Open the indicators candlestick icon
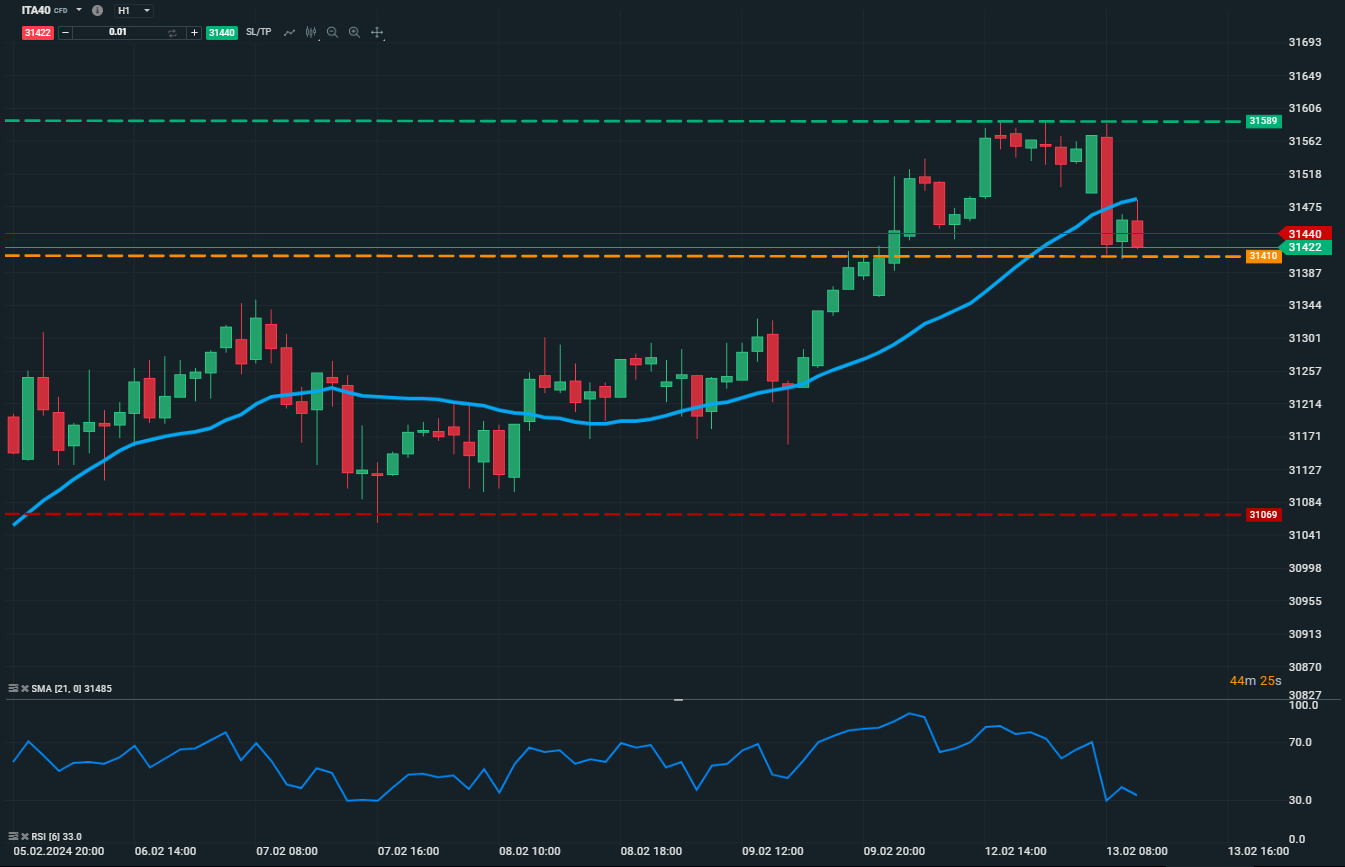Screen dimensions: 1345x867 [311, 32]
